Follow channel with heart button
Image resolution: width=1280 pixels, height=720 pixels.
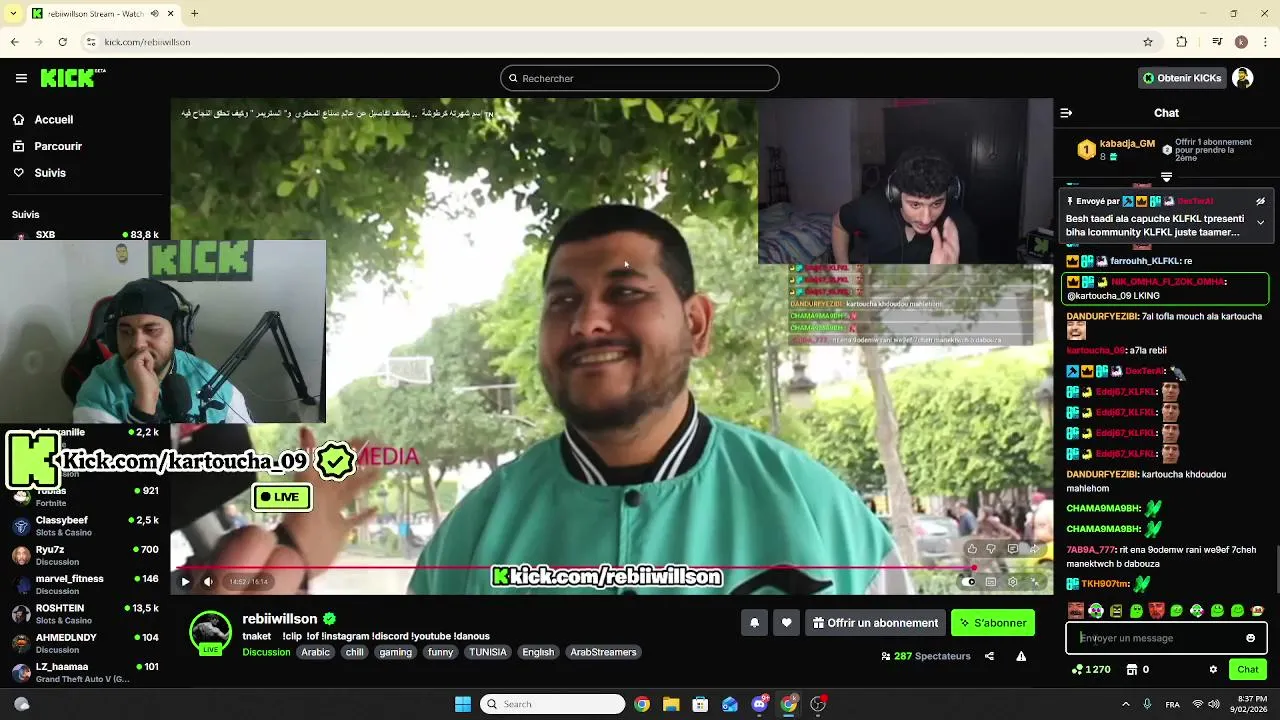click(786, 623)
